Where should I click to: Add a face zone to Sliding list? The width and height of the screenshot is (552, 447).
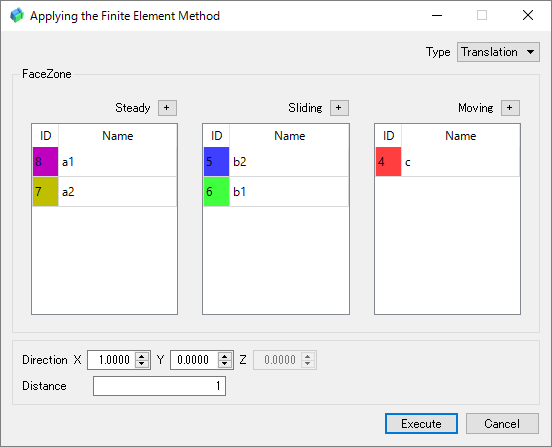(x=339, y=108)
